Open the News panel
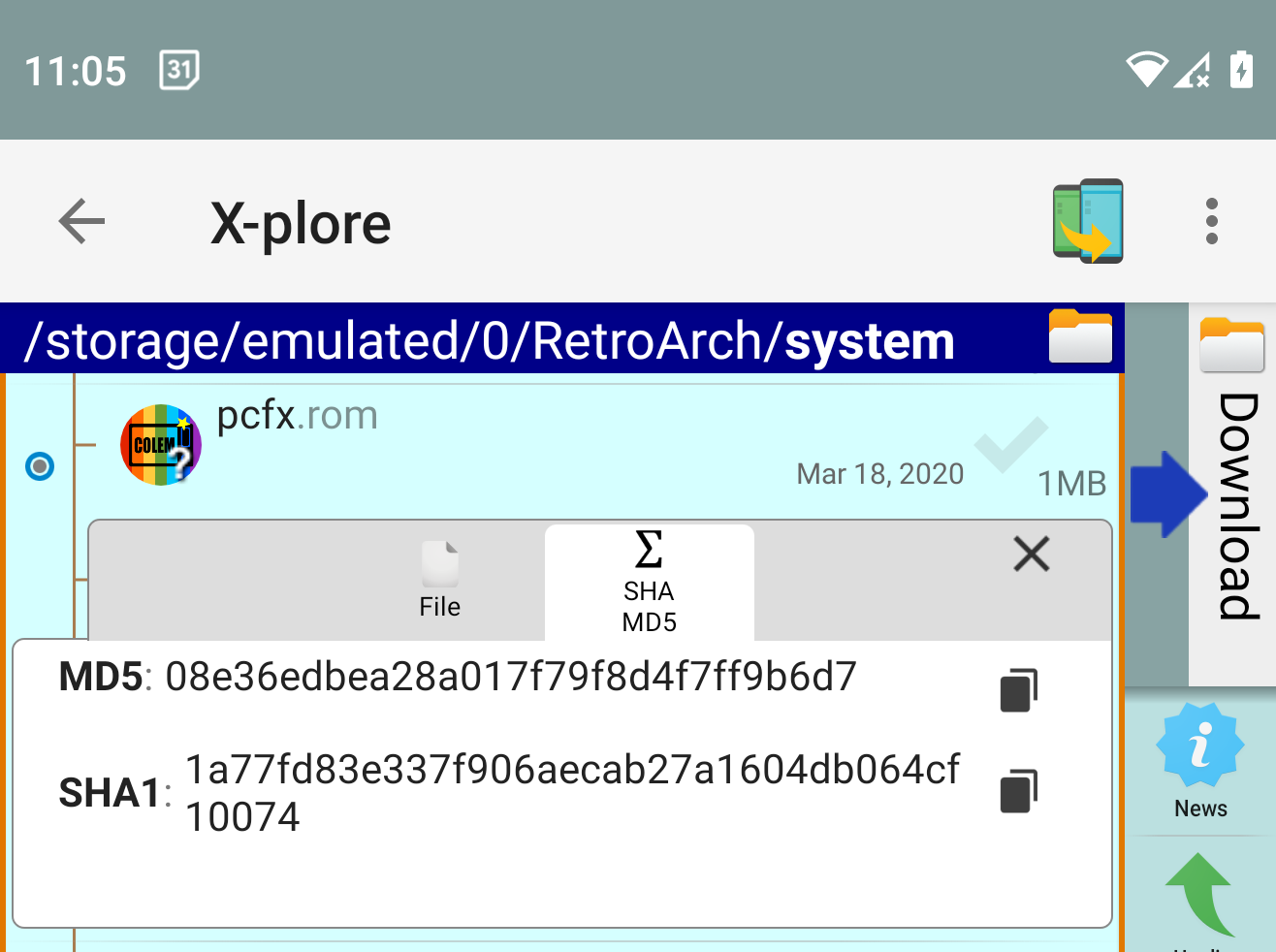 [1200, 766]
